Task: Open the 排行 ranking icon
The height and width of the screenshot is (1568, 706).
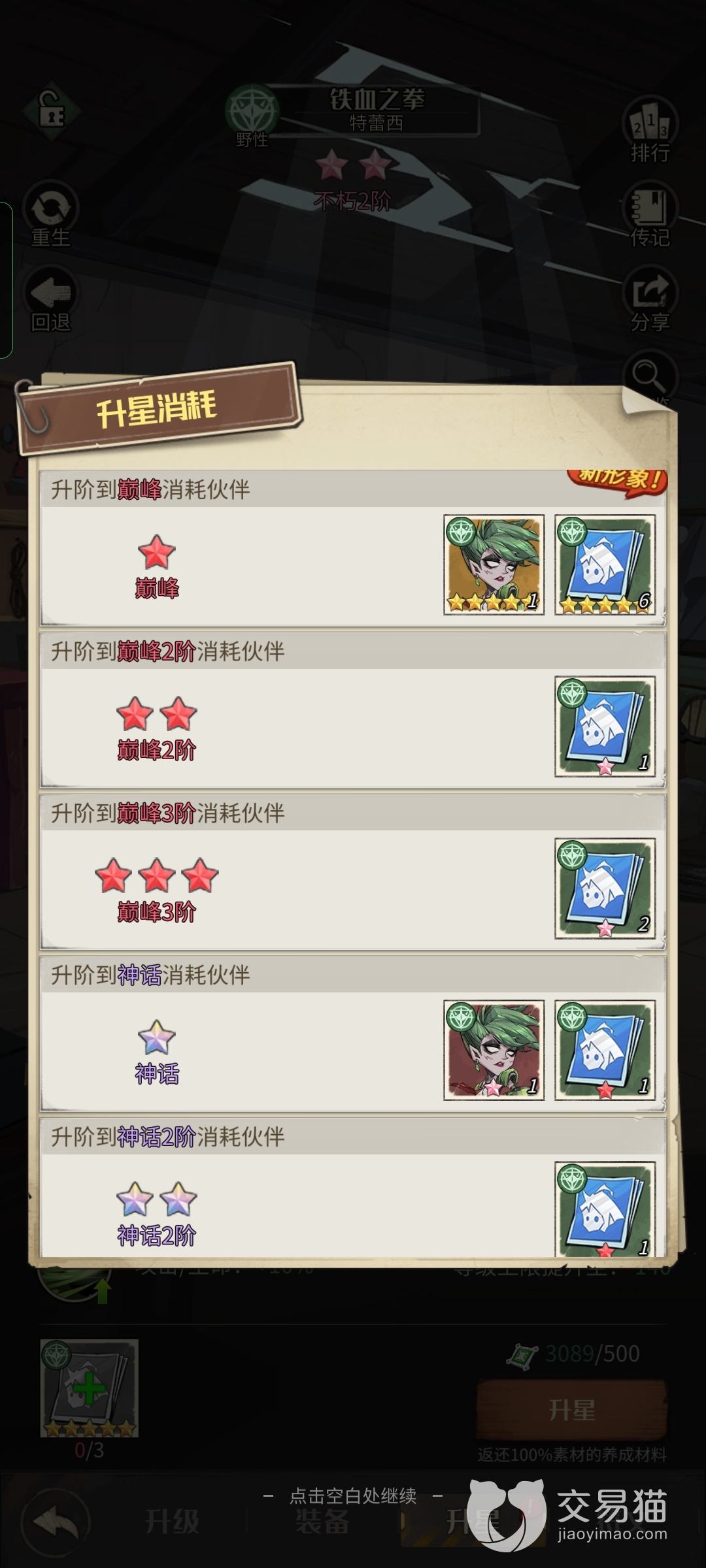Action: pos(650,129)
